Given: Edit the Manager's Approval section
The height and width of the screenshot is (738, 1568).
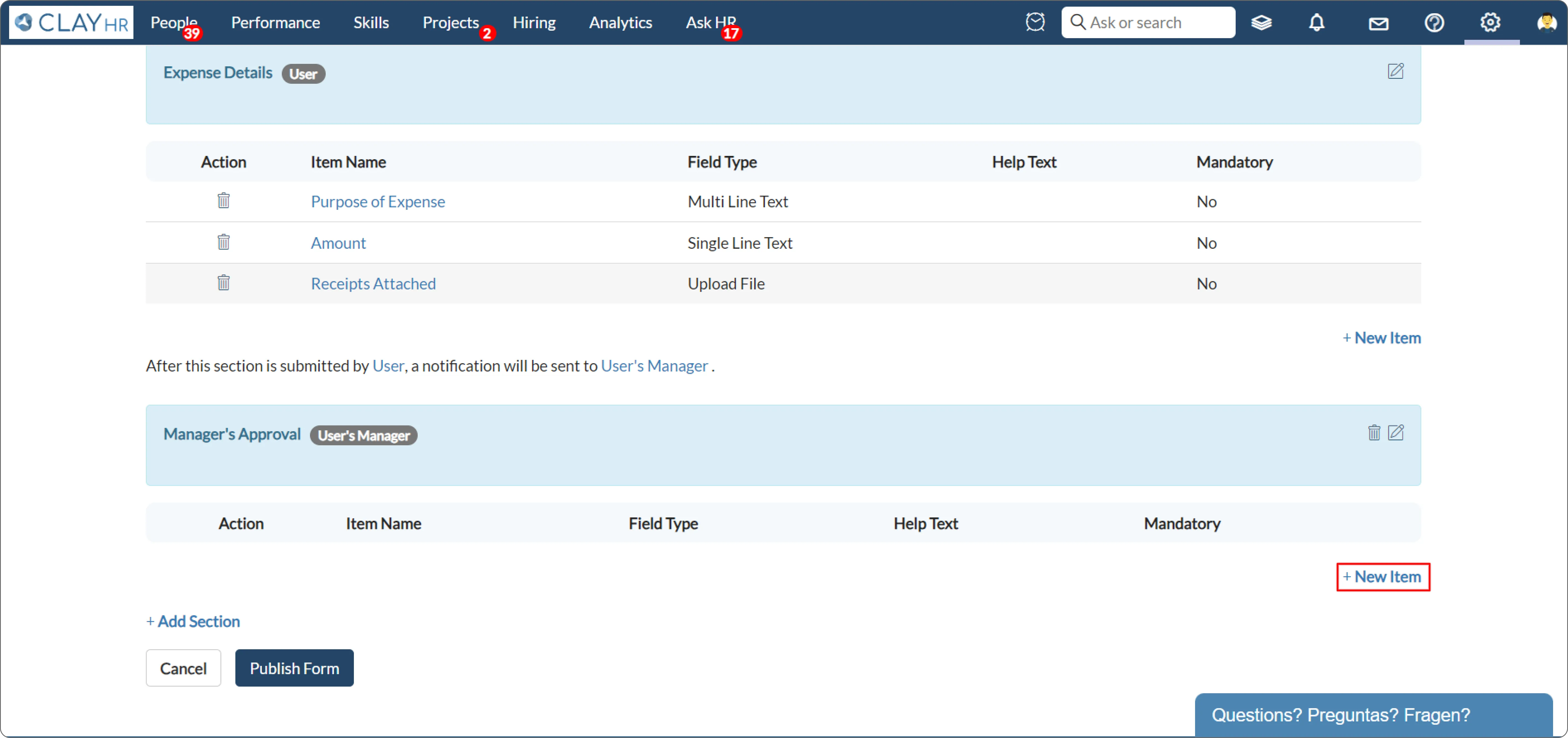Looking at the screenshot, I should [x=1395, y=433].
